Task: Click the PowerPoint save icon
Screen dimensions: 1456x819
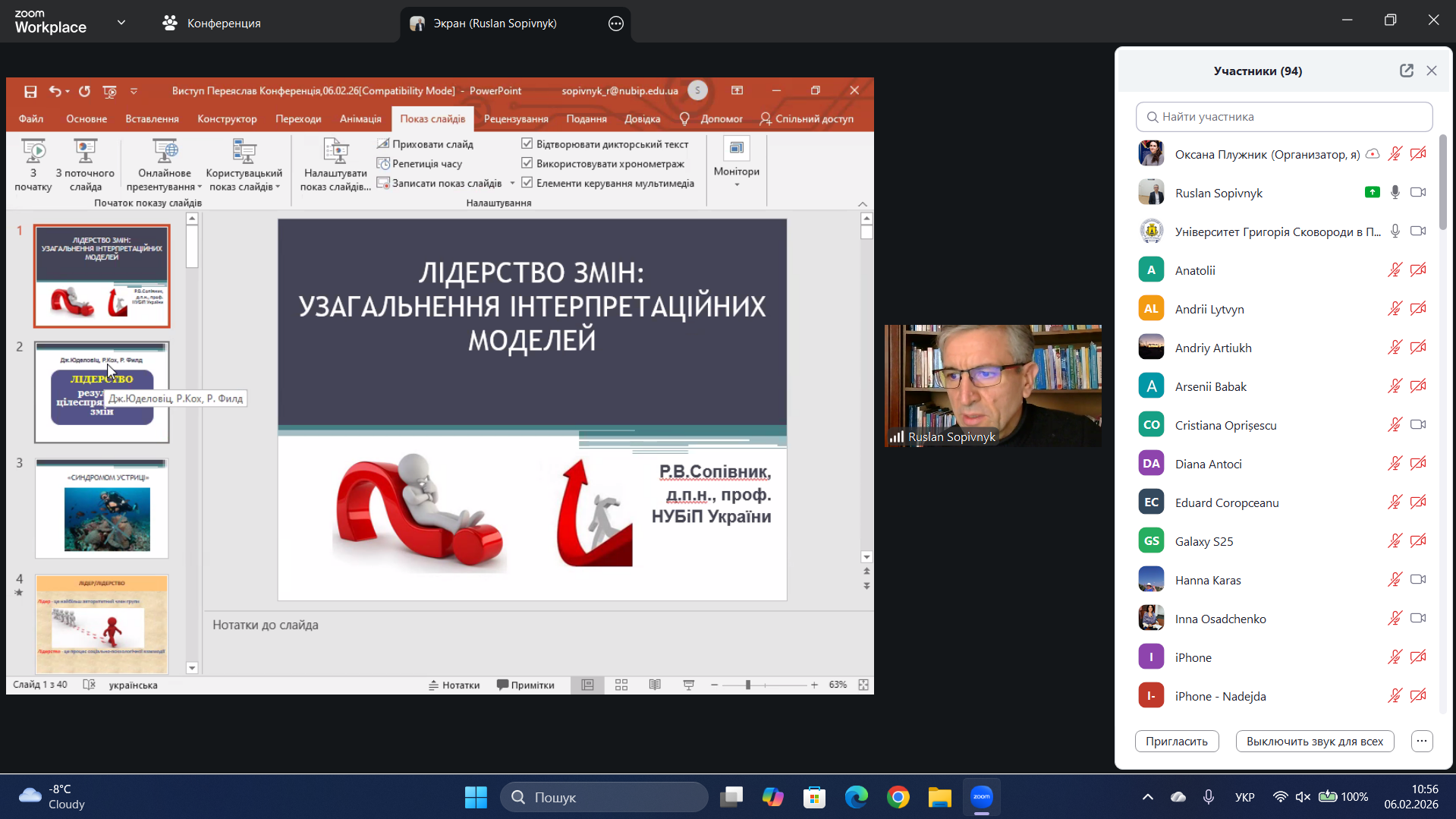Action: [x=30, y=91]
